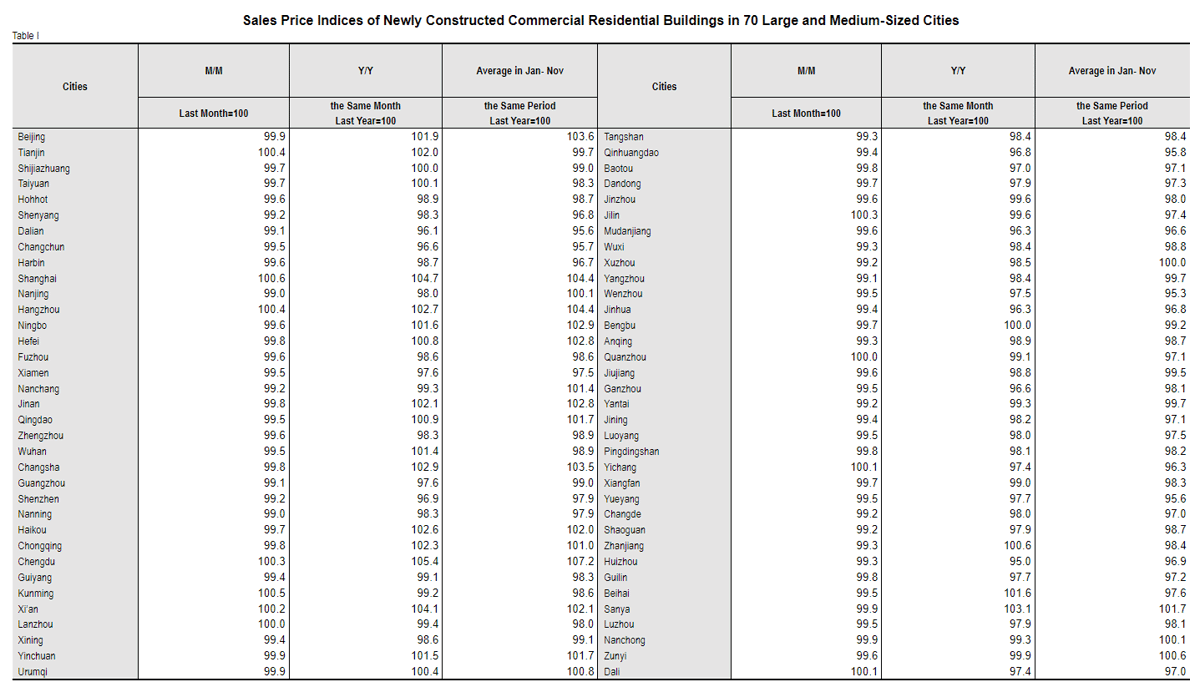The height and width of the screenshot is (682, 1200).
Task: Click value 100.6 in Zhanjiang's row
Action: point(1018,546)
